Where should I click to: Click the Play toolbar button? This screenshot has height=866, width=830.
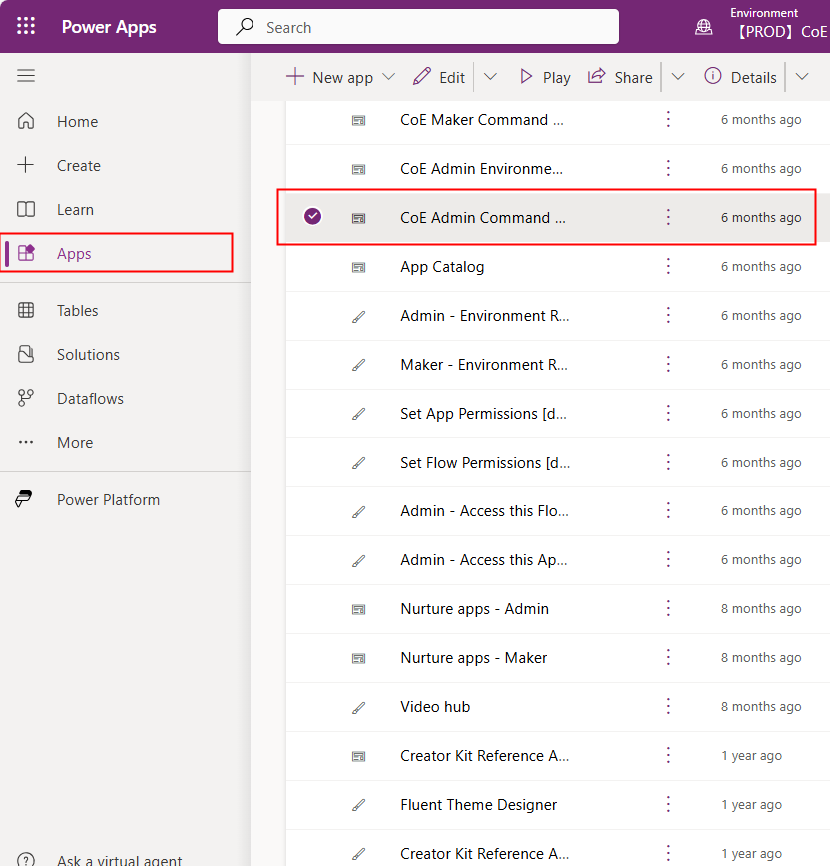544,77
